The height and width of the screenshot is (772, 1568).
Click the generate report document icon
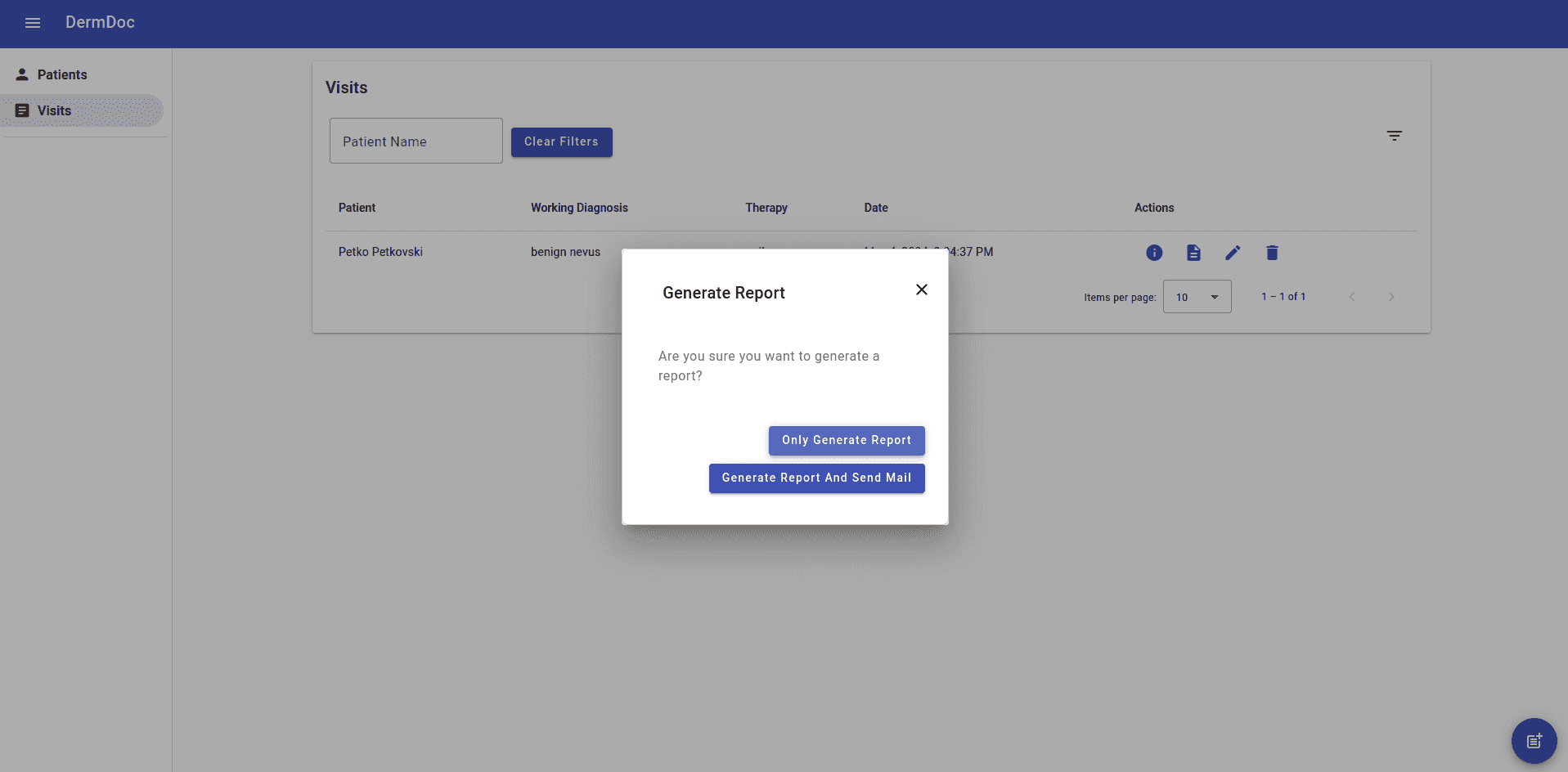click(x=1193, y=253)
